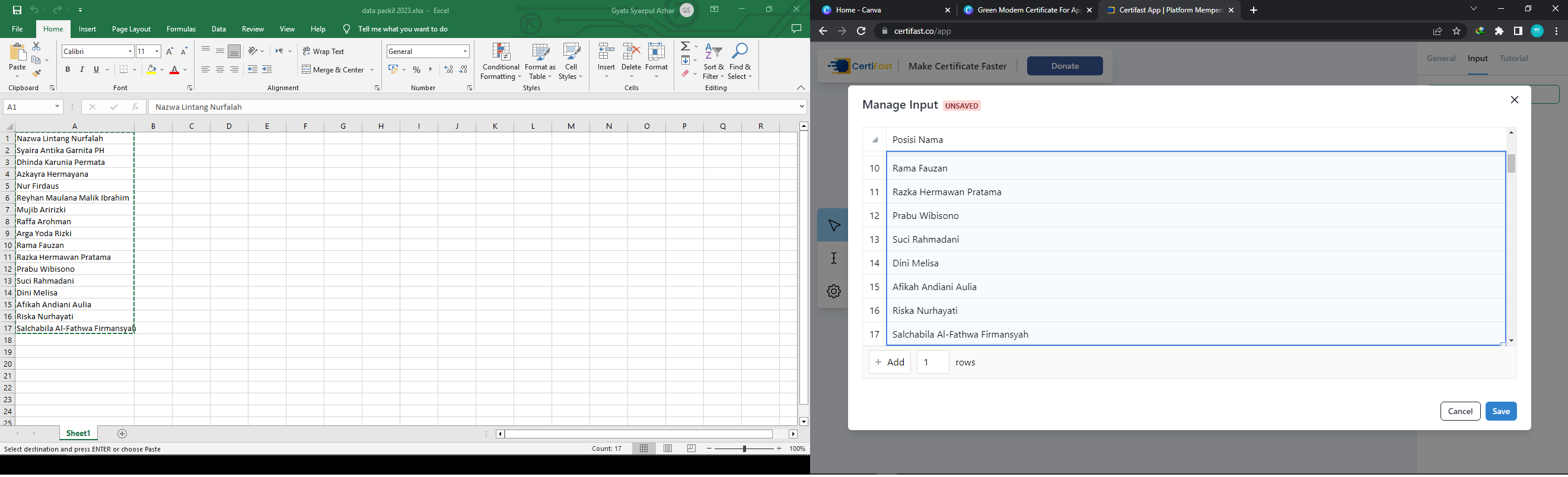
Task: Open the Insert ribbon tab
Action: coord(88,29)
